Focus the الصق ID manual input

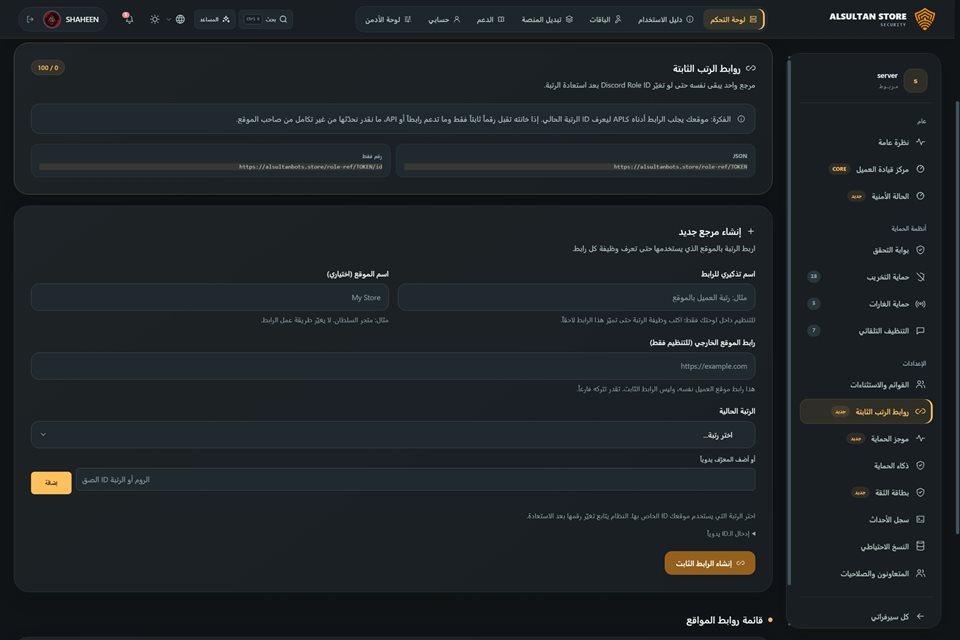point(415,480)
